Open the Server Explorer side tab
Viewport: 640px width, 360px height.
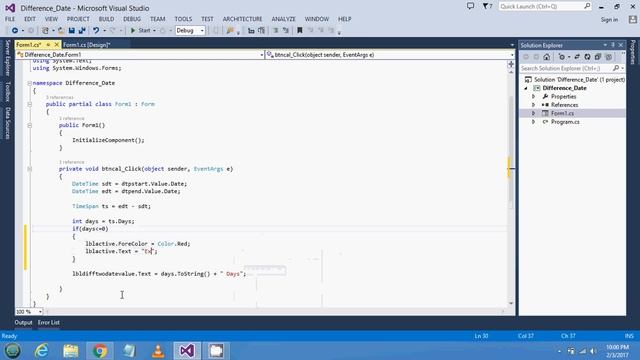[7, 58]
